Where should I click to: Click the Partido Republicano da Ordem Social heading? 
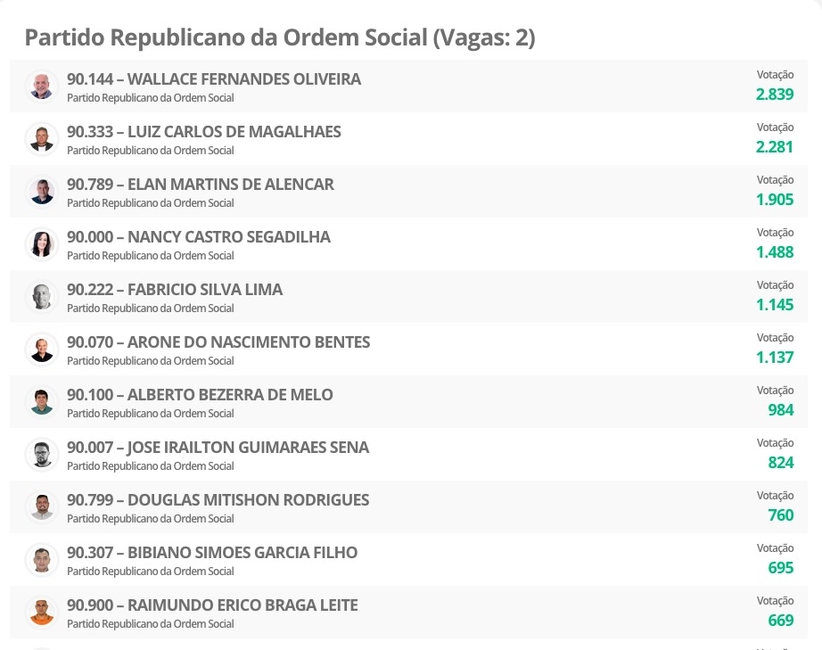pos(279,37)
